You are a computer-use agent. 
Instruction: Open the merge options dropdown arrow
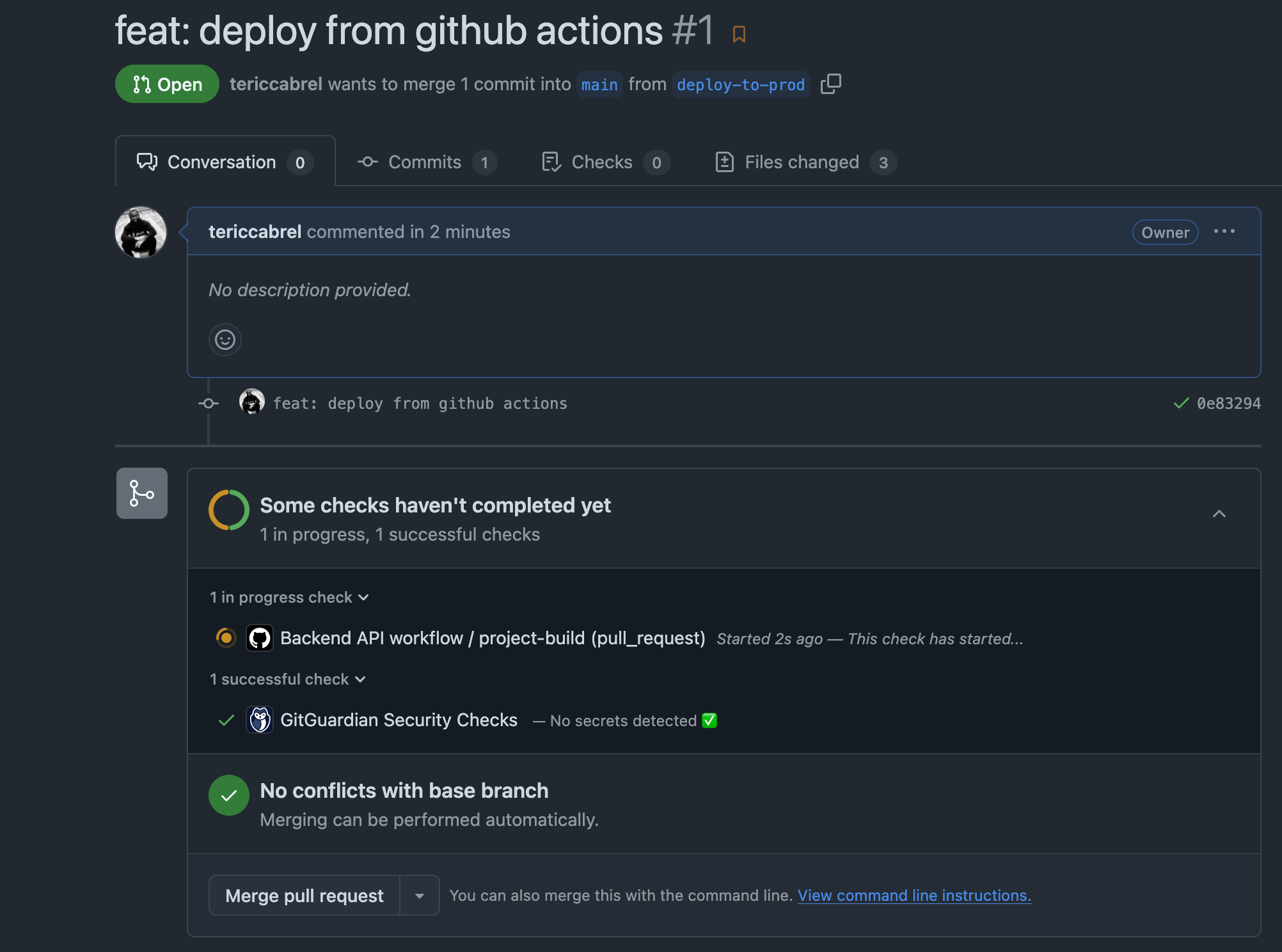[419, 895]
